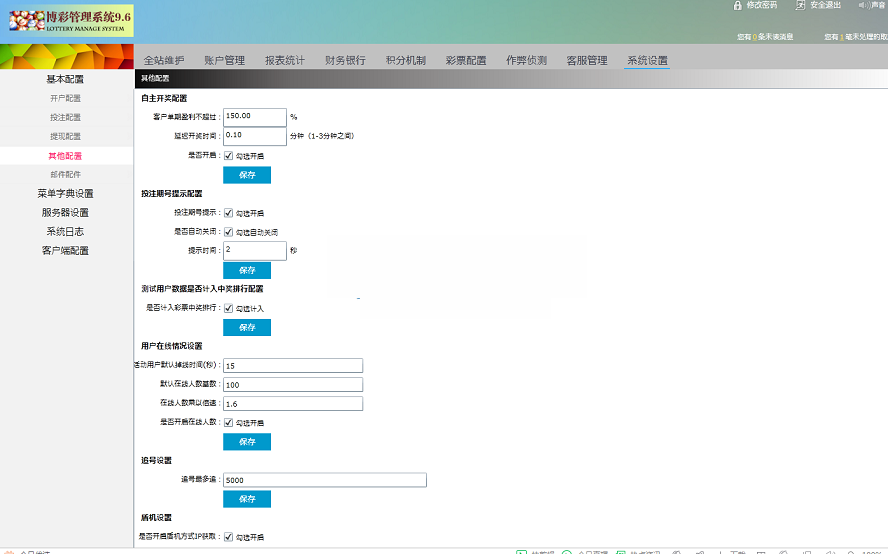Collapse the 基本配置 sidebar section

tap(65, 79)
